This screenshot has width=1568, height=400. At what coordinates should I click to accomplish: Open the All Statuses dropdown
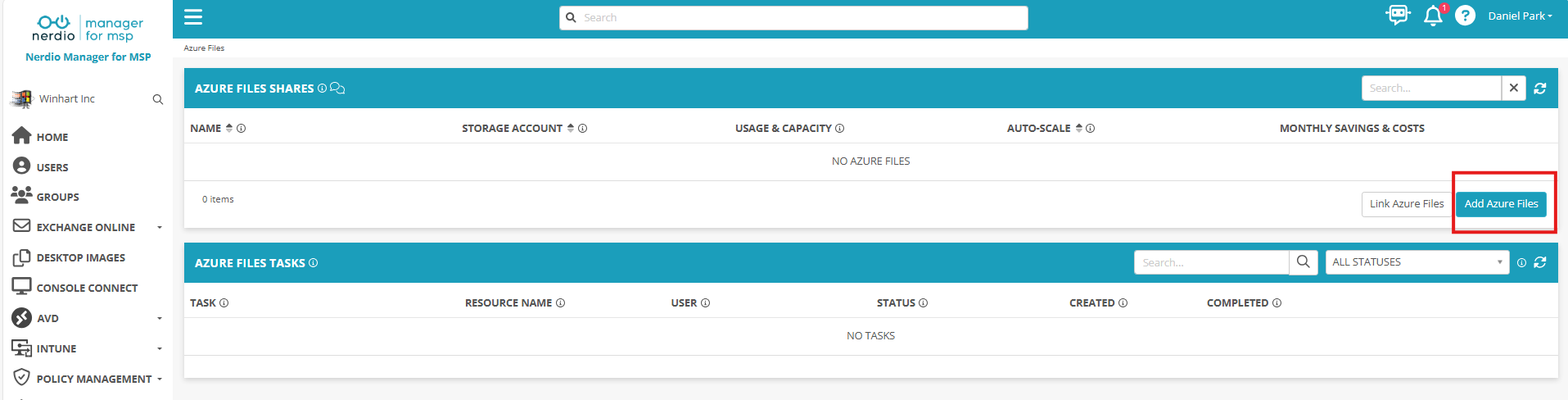(1417, 262)
